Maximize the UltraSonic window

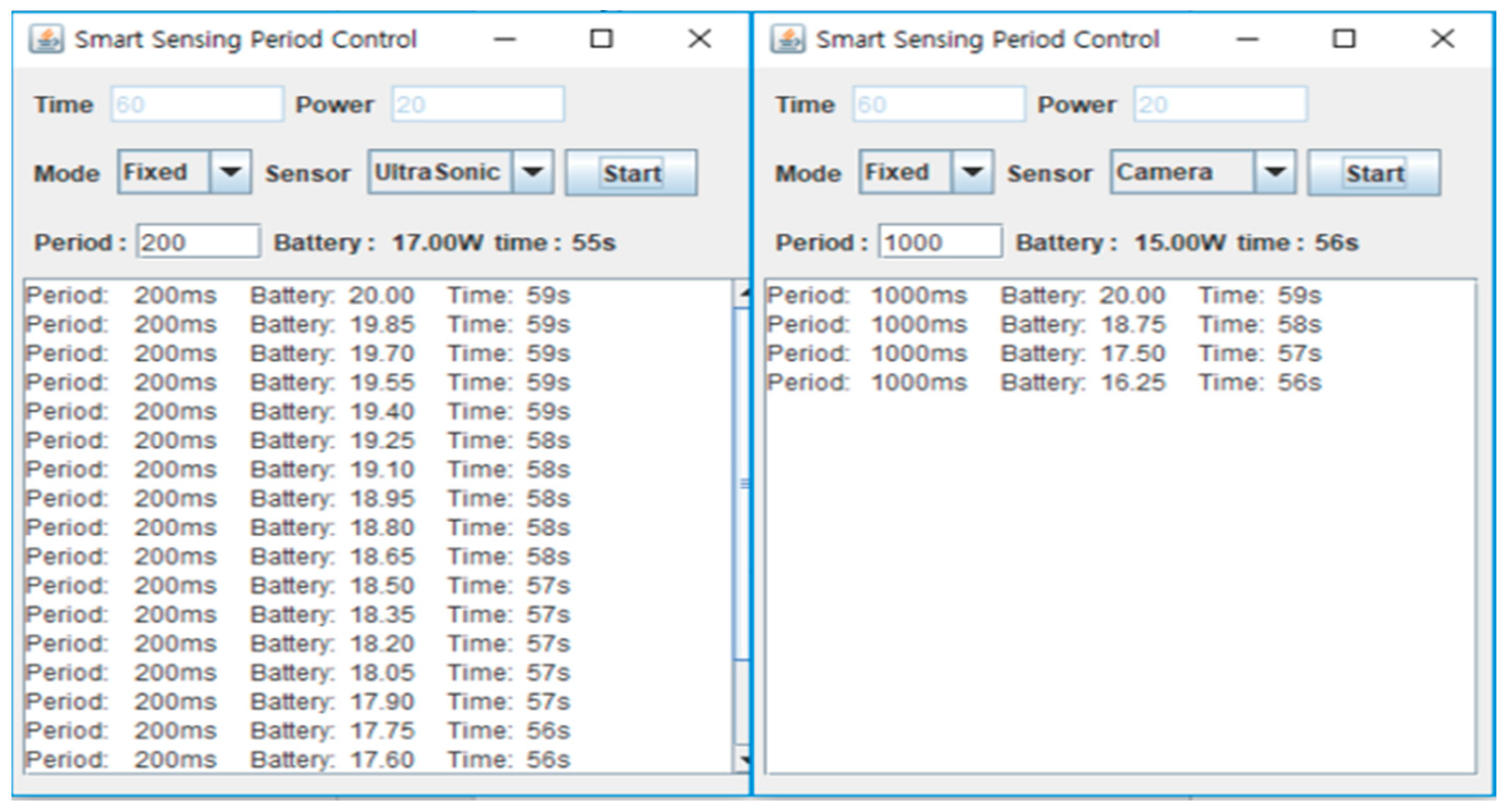(601, 39)
